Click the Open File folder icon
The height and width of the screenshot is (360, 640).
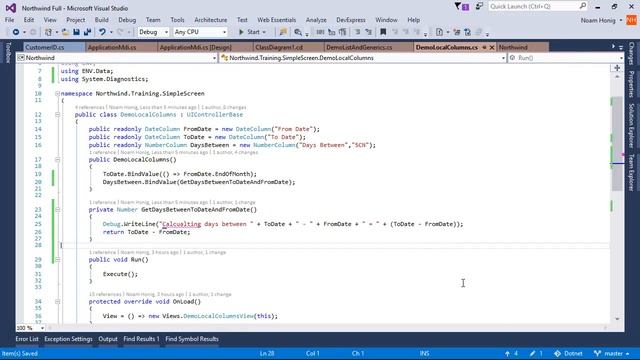(65, 32)
